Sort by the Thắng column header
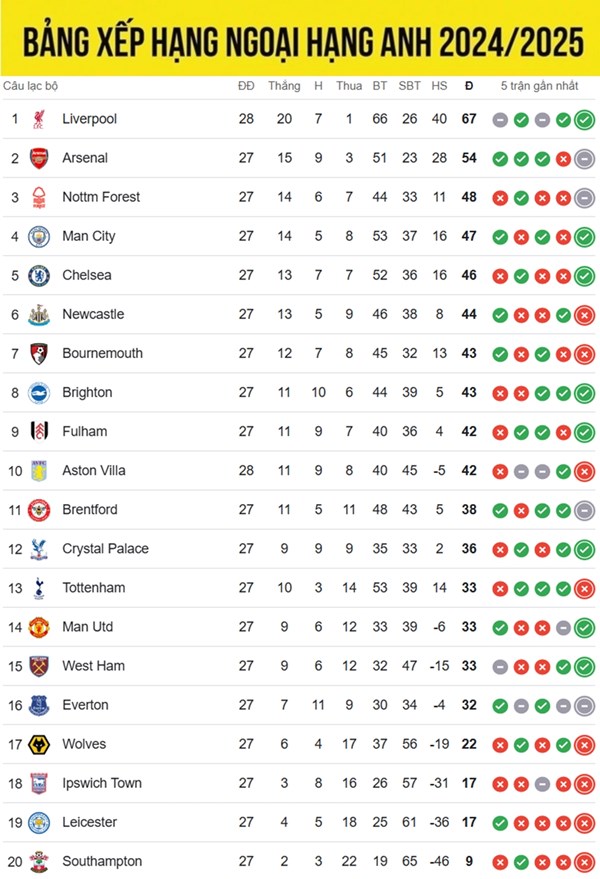The height and width of the screenshot is (879, 600). 284,86
